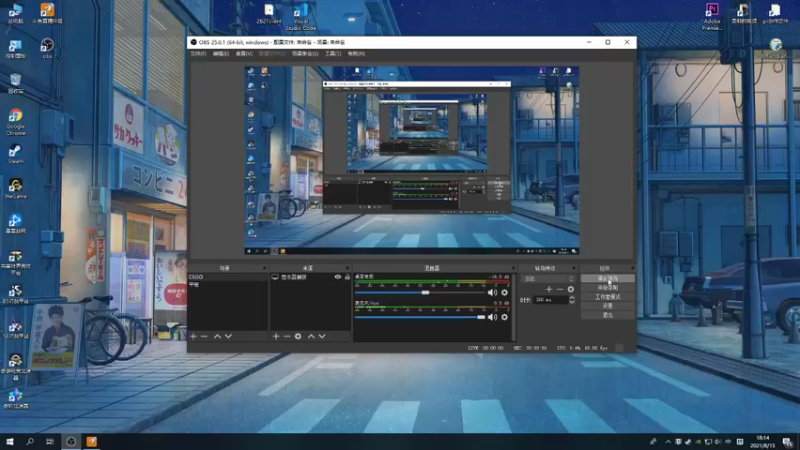Open the Windows Start menu
This screenshot has height=450, width=800.
tap(10, 441)
